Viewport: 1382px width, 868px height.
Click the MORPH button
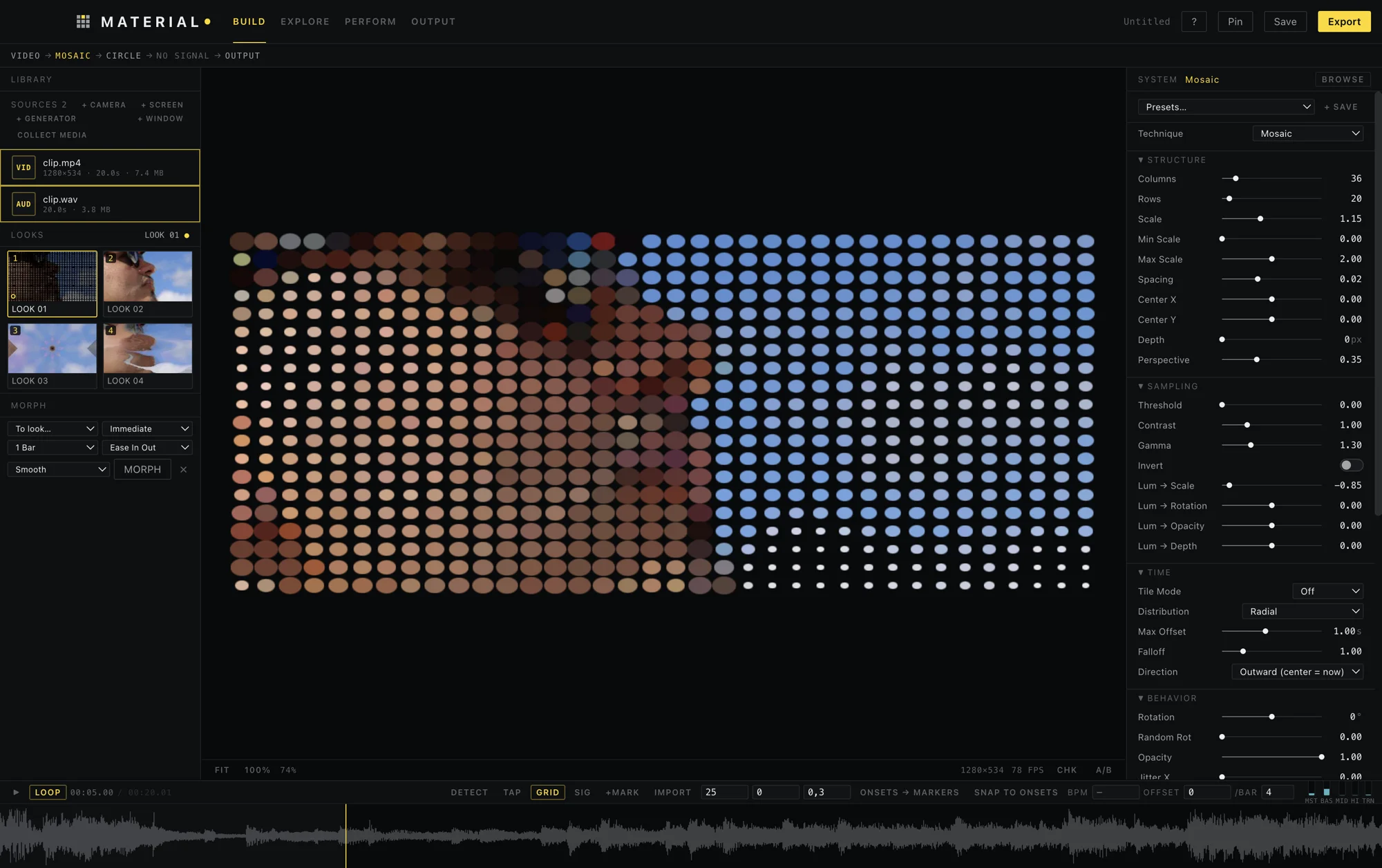pyautogui.click(x=142, y=469)
